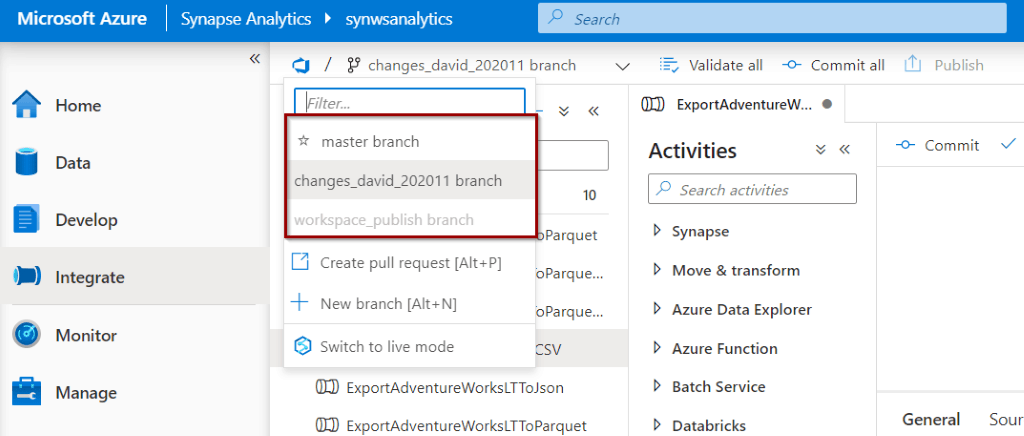Expand the Azure Function group

(657, 348)
